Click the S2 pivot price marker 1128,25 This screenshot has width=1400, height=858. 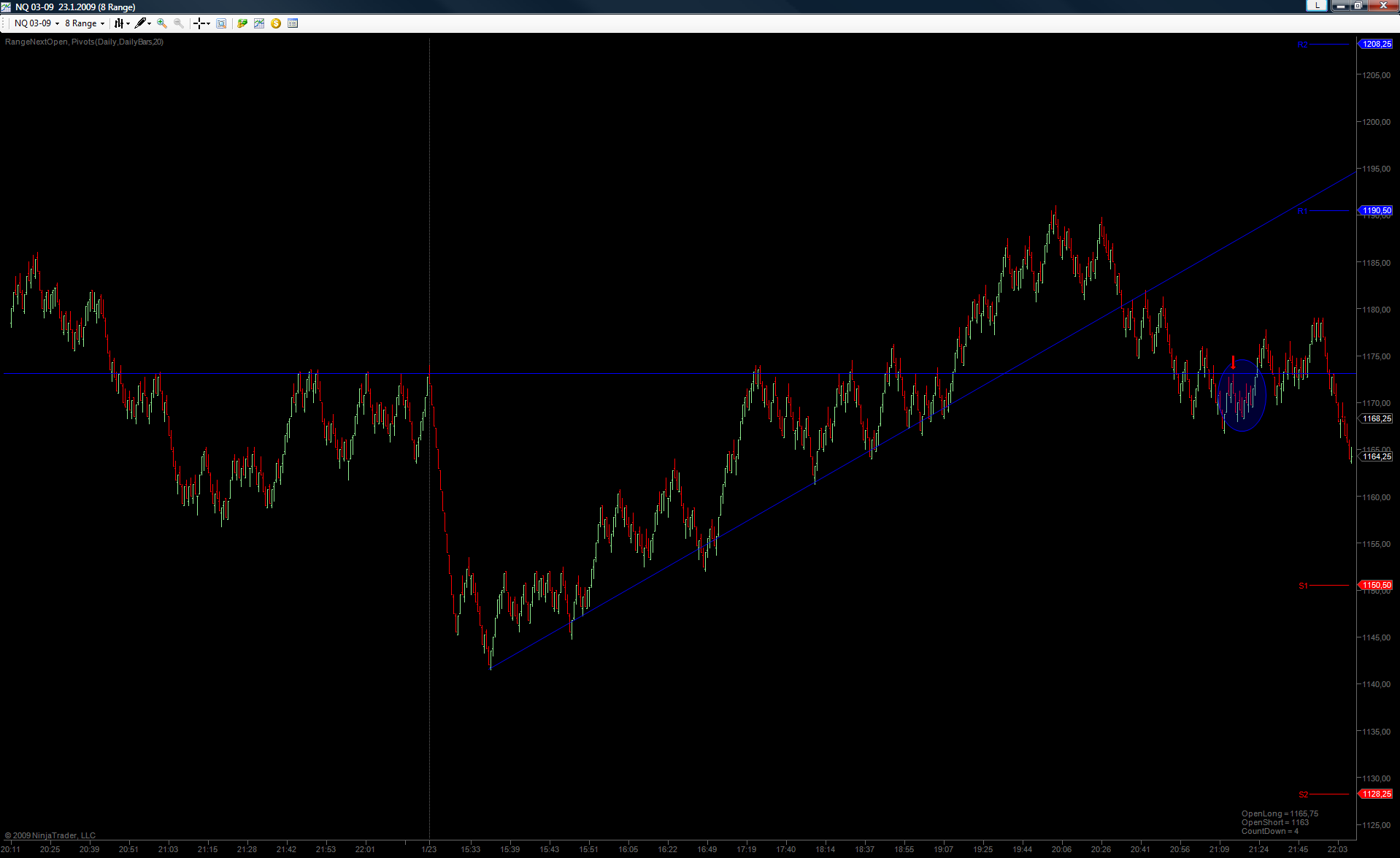[x=1376, y=794]
